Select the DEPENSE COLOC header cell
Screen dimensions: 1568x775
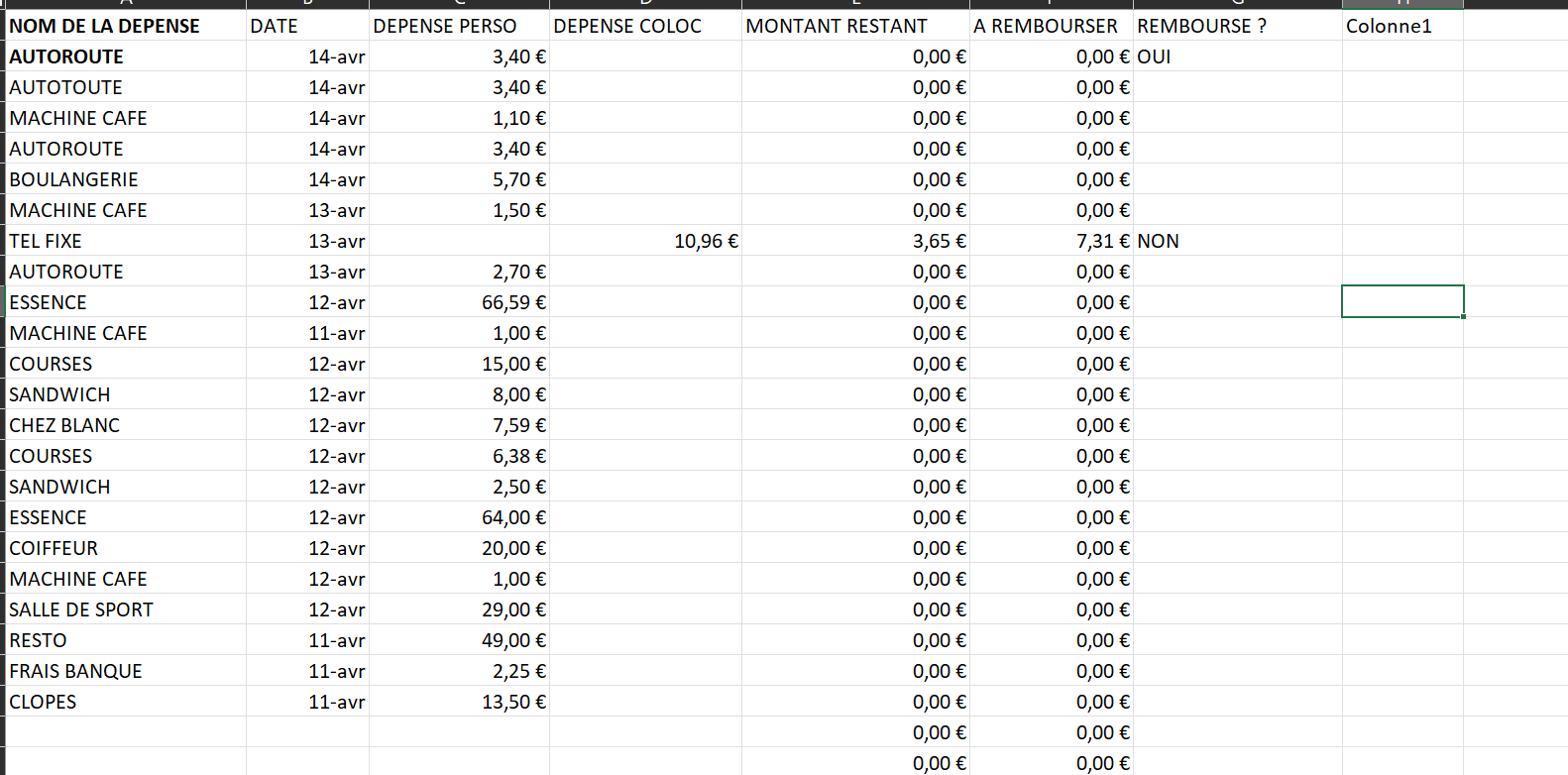click(x=645, y=26)
